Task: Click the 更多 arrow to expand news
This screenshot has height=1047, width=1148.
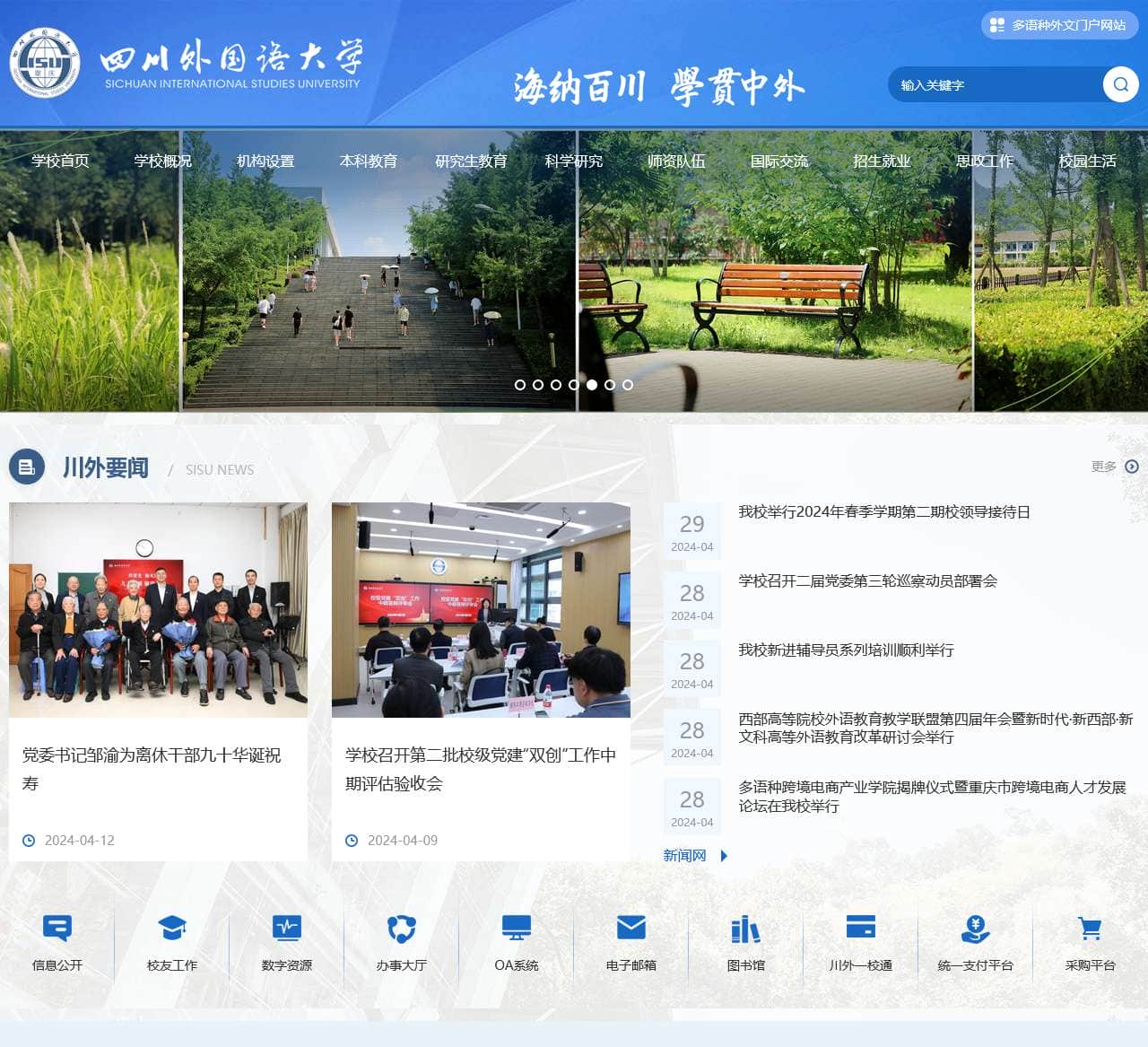Action: (1131, 467)
